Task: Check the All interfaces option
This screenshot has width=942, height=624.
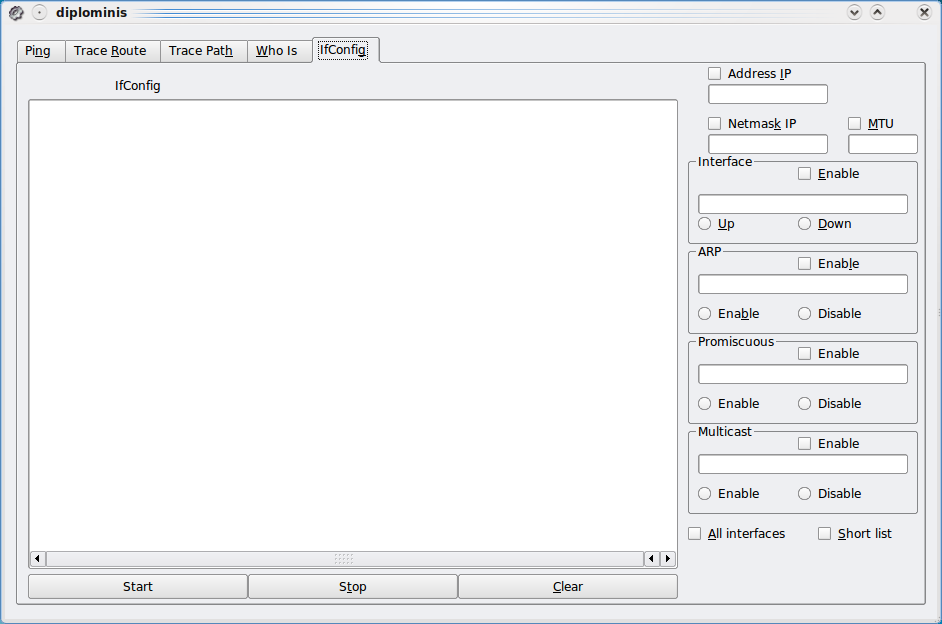Action: coord(695,534)
